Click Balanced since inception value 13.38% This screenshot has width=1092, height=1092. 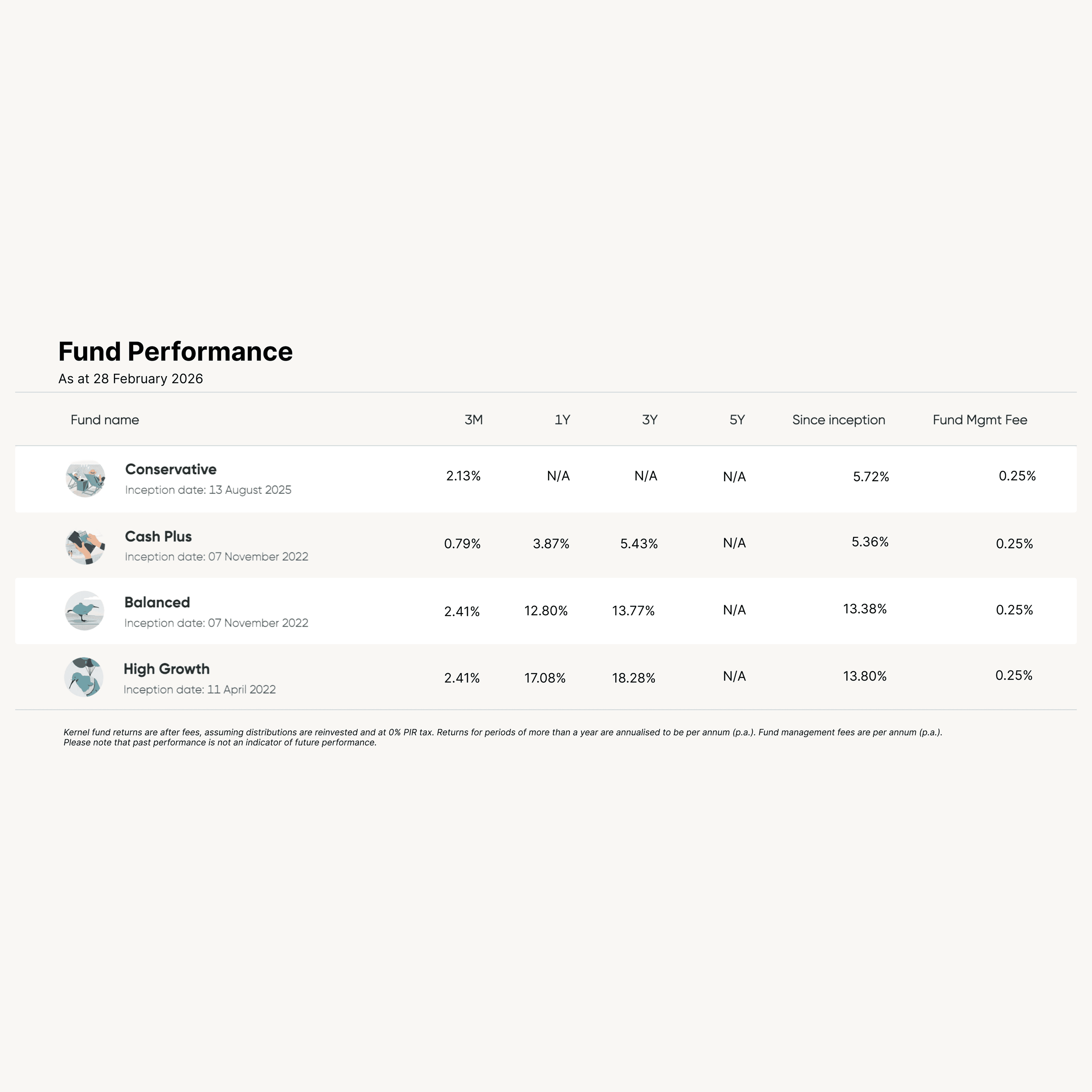pyautogui.click(x=865, y=609)
